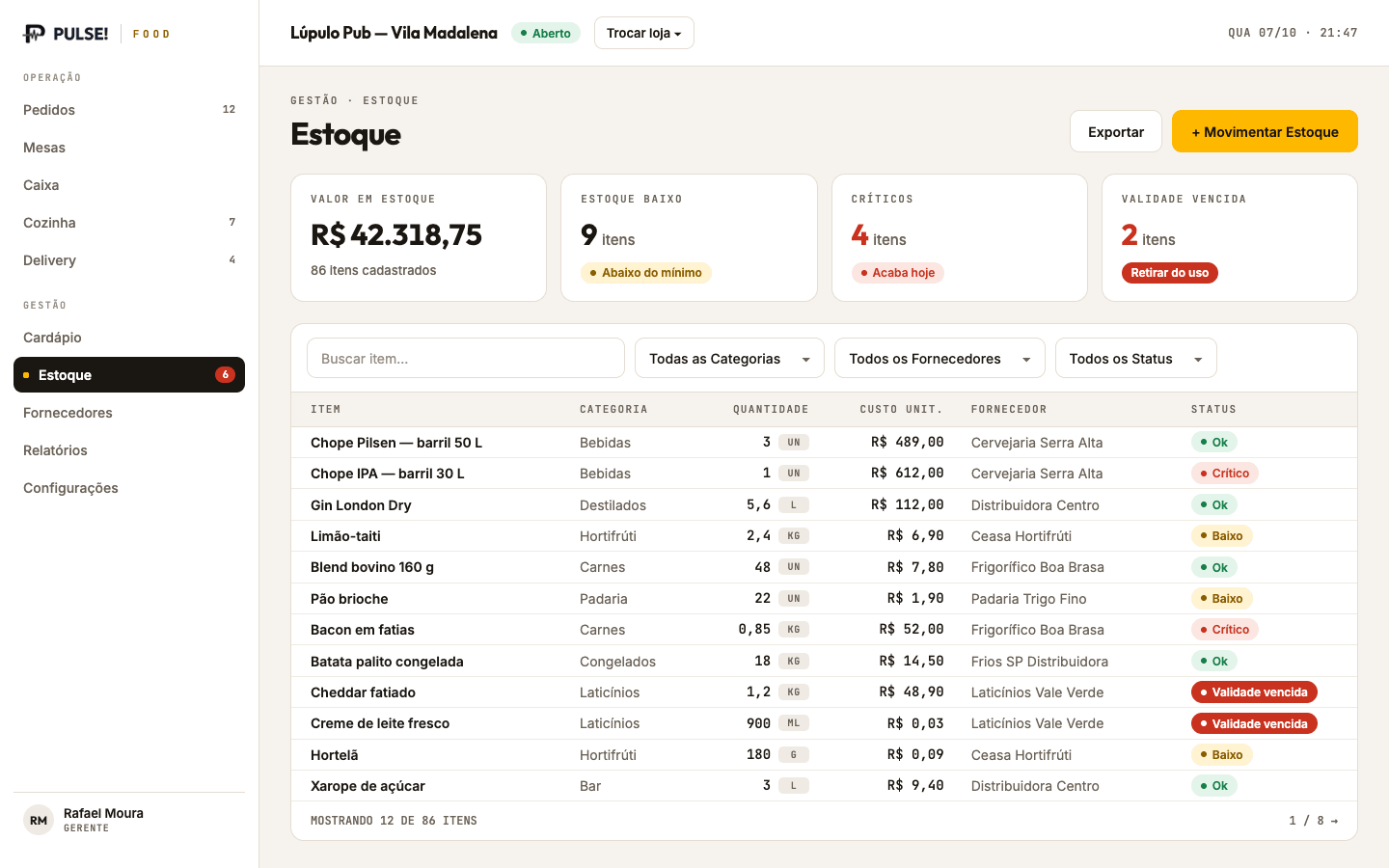Click the Acaba hoje critical badge
The height and width of the screenshot is (868, 1389).
coord(897,273)
